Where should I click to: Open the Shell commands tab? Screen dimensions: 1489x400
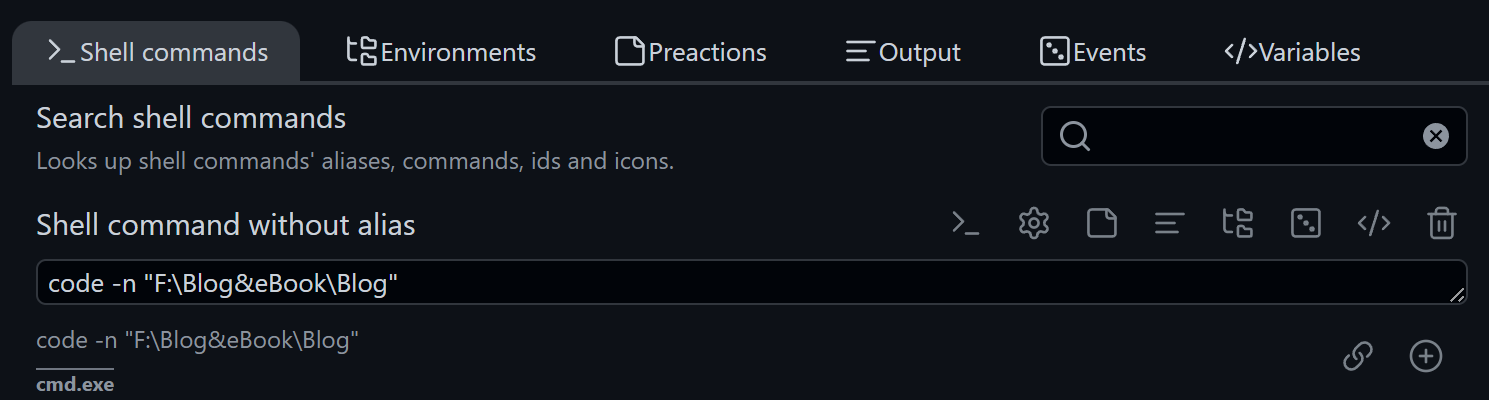tap(157, 52)
